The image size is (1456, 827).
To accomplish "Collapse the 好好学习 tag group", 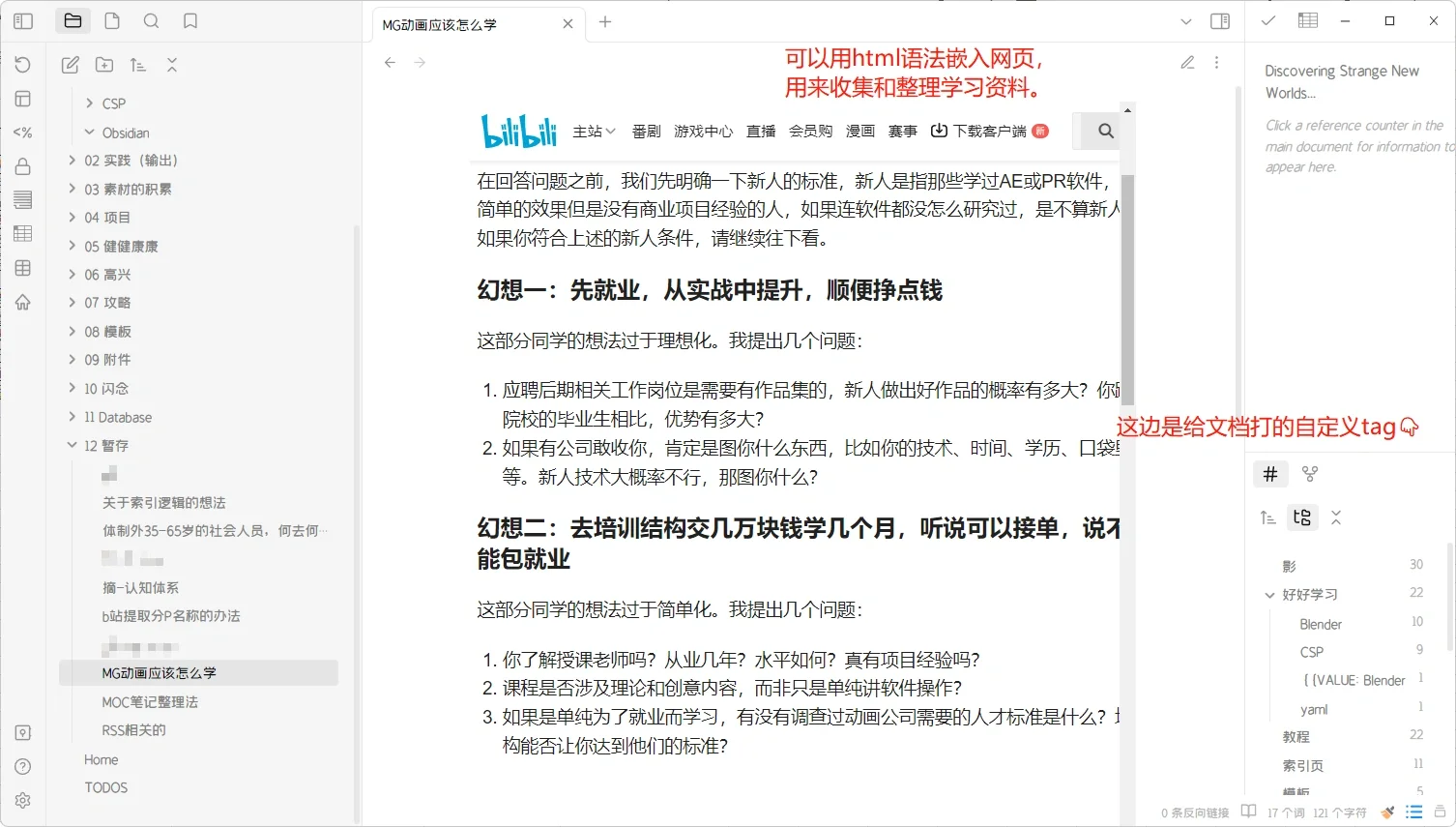I will tap(1271, 594).
